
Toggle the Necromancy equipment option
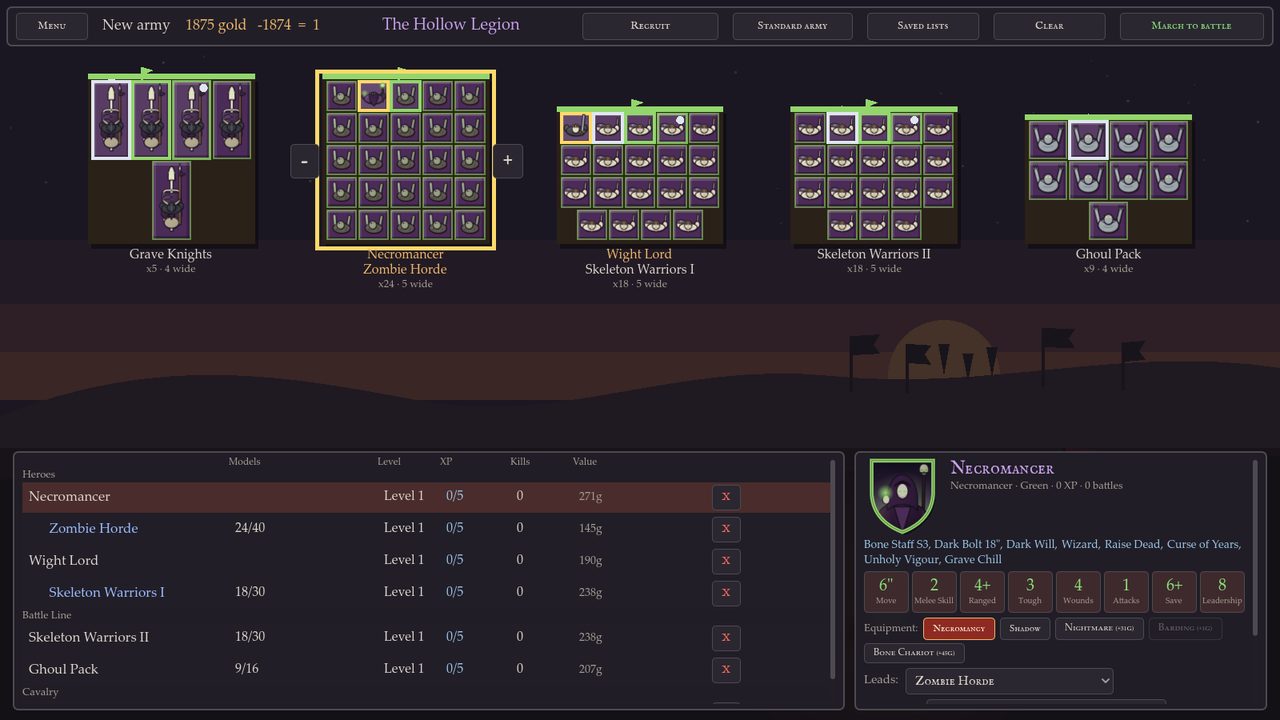click(959, 628)
